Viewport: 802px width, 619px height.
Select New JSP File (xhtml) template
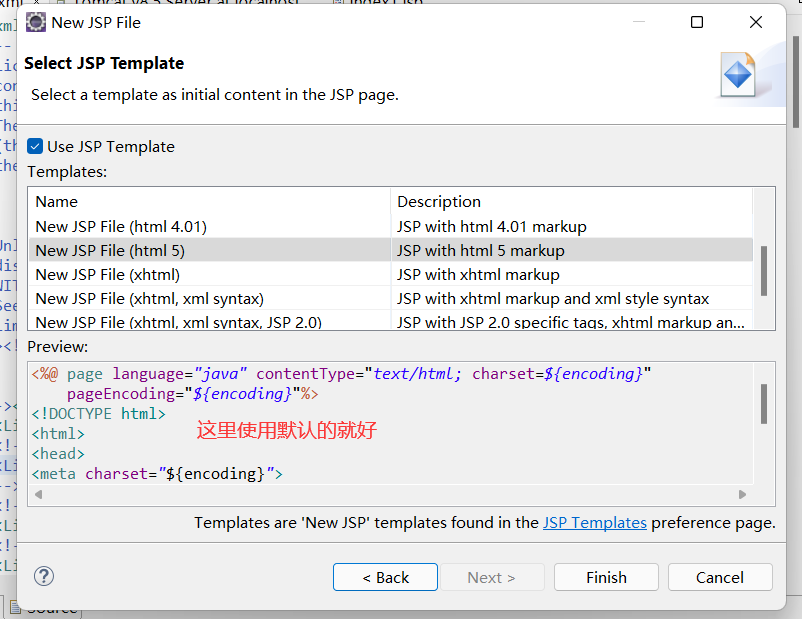(107, 274)
